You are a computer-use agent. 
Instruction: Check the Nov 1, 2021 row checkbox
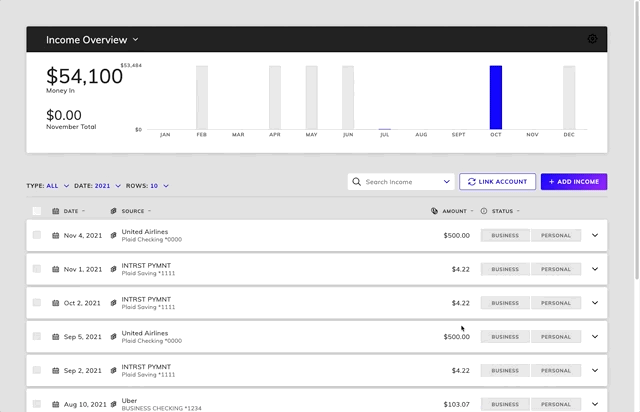tap(37, 269)
